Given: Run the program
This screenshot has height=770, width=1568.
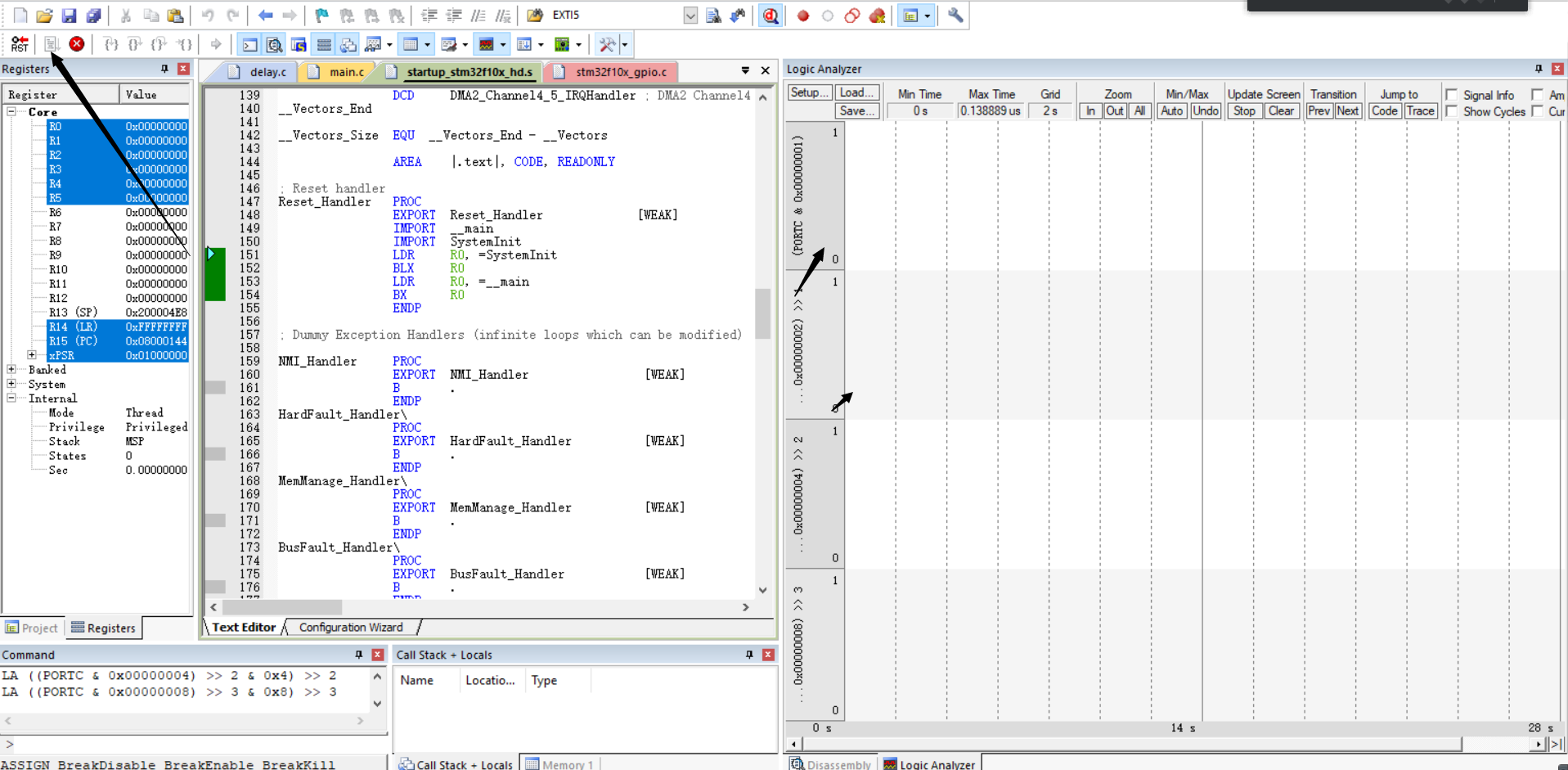Looking at the screenshot, I should [52, 44].
